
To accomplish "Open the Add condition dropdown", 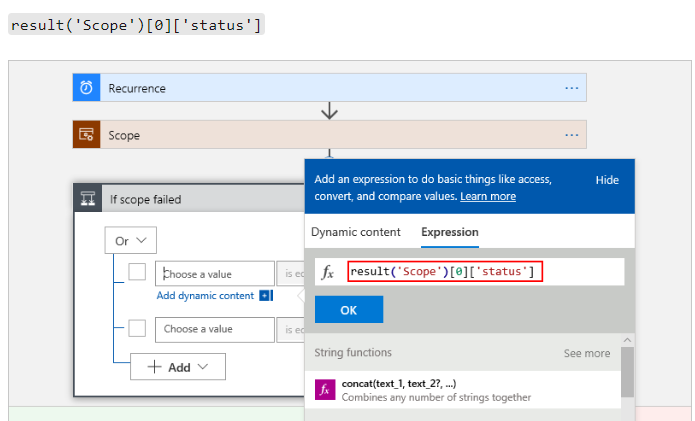I will 178,366.
